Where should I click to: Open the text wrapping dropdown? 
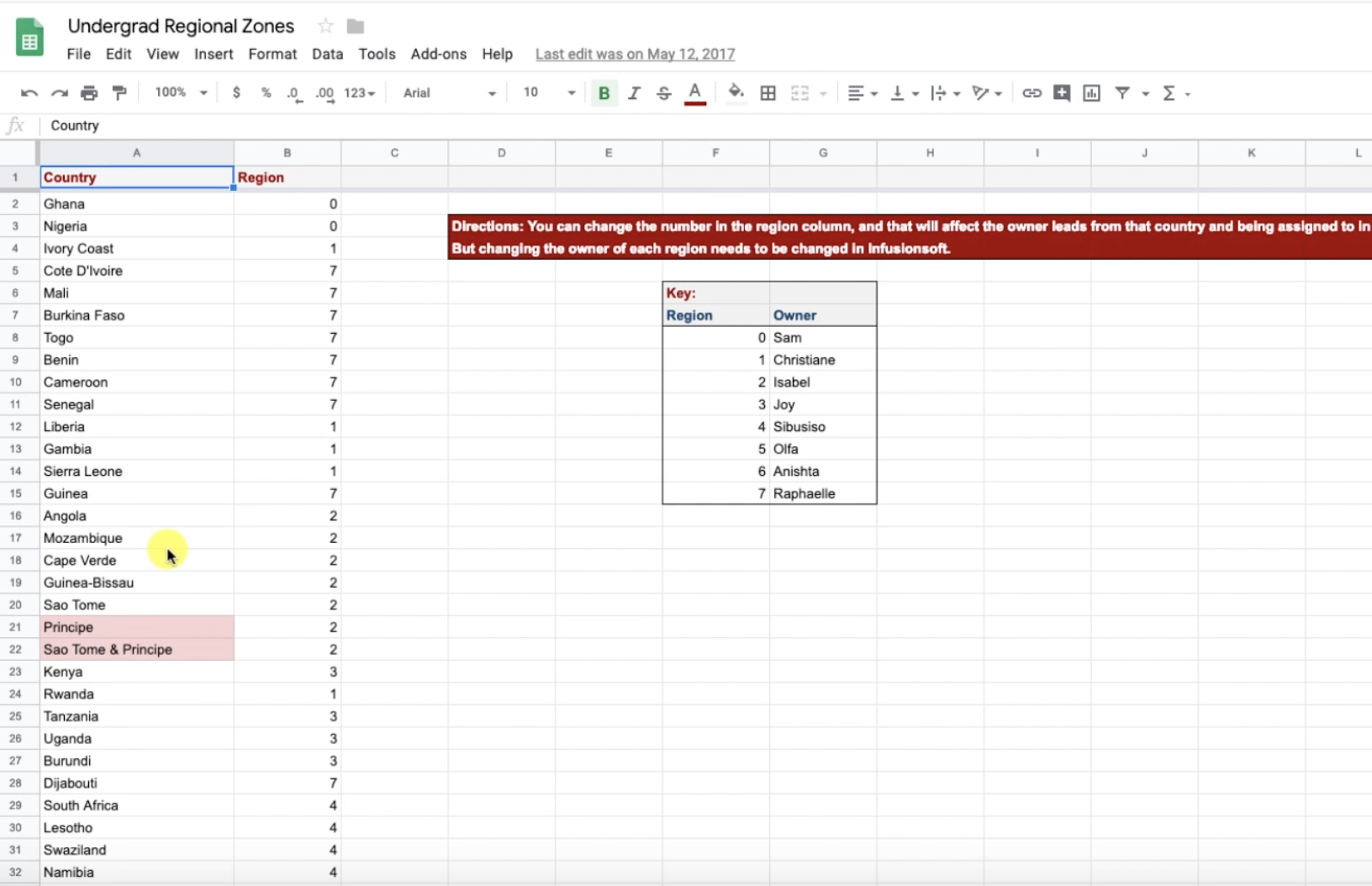(945, 93)
